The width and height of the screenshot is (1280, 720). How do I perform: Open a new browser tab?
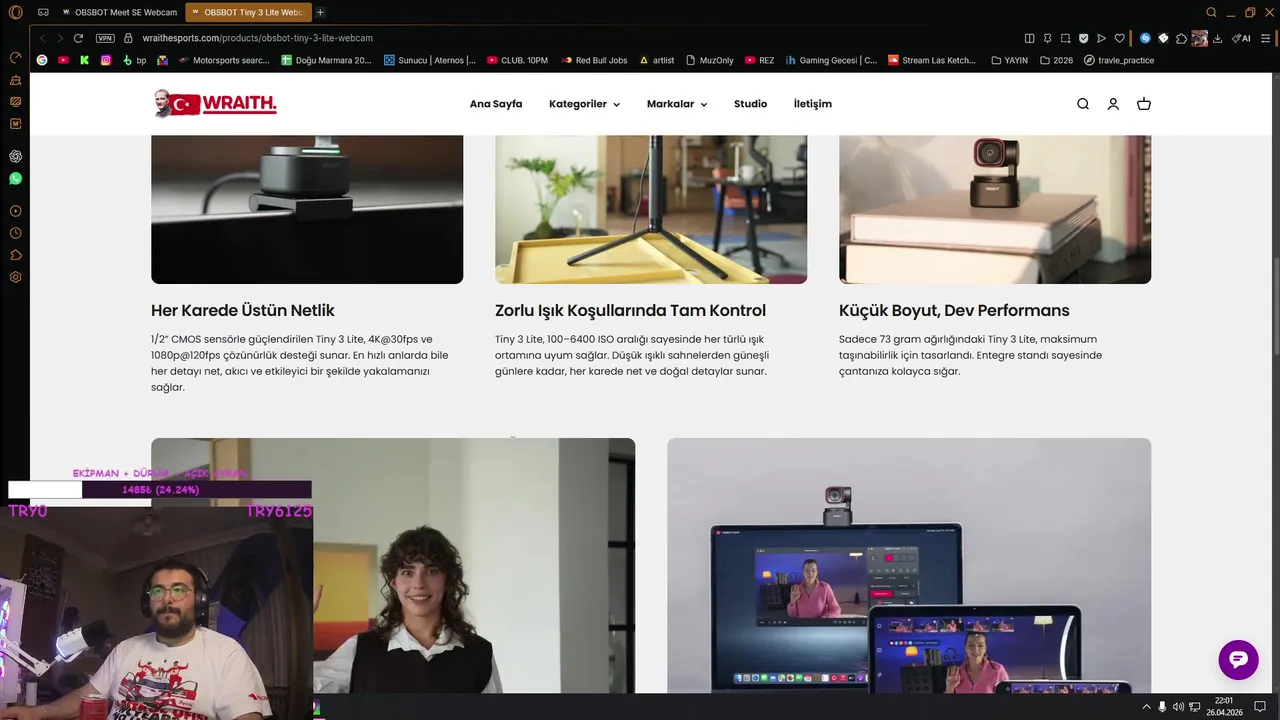320,12
